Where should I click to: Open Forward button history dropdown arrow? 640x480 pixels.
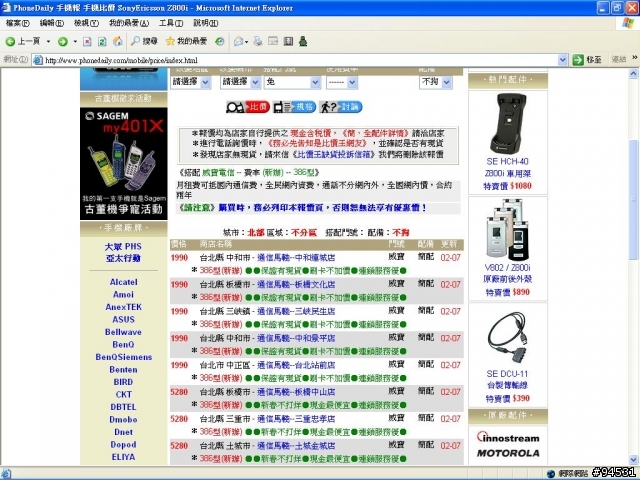click(x=75, y=41)
